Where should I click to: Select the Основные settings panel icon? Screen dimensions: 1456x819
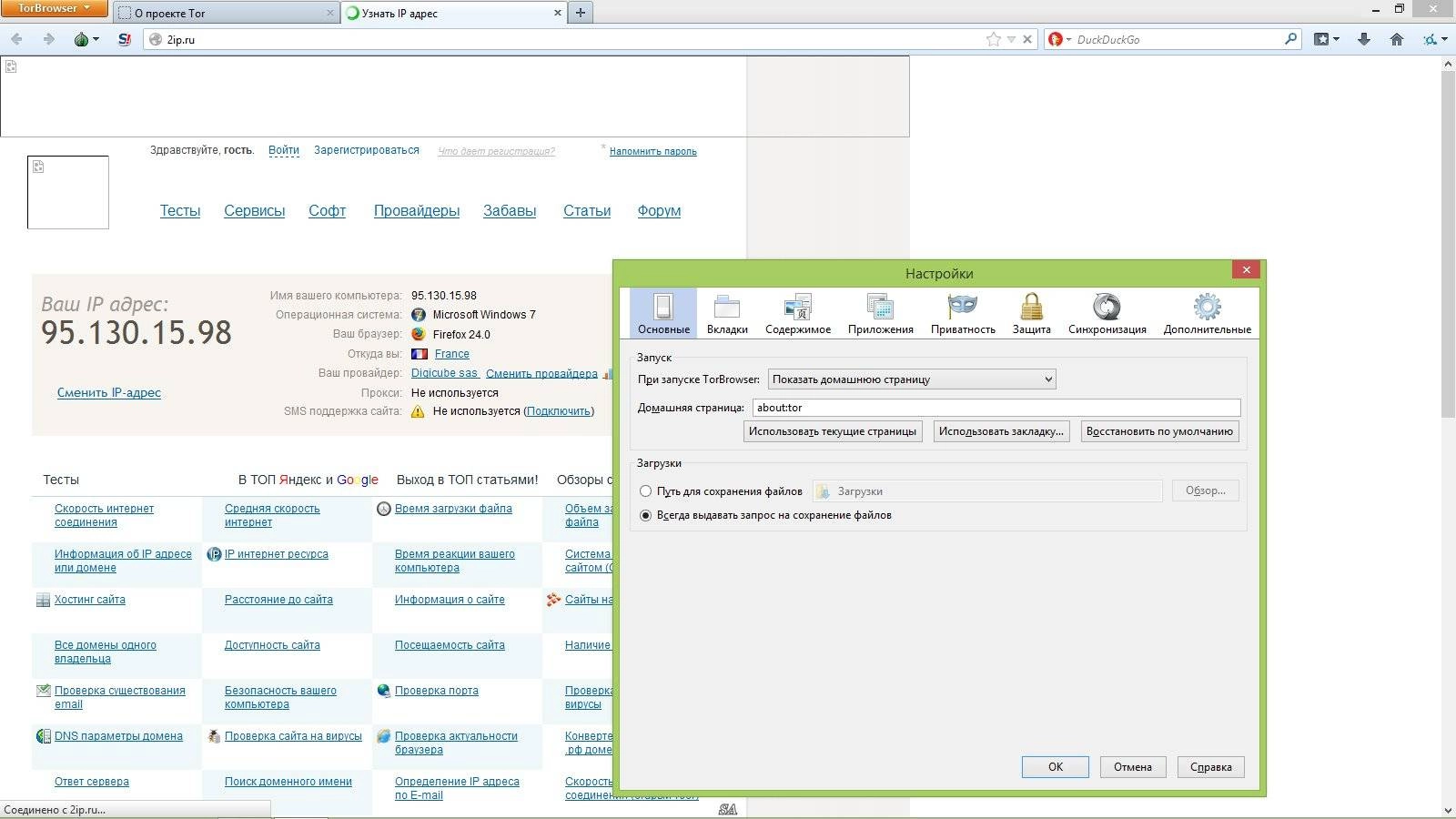click(x=663, y=313)
